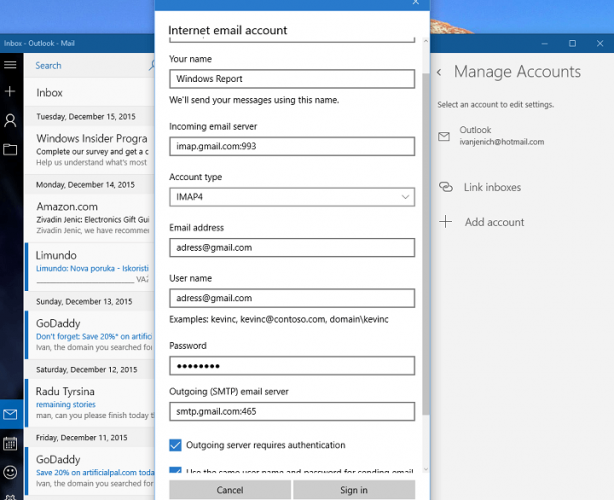Select Link inboxes option
Image resolution: width=614 pixels, height=500 pixels.
[492, 187]
